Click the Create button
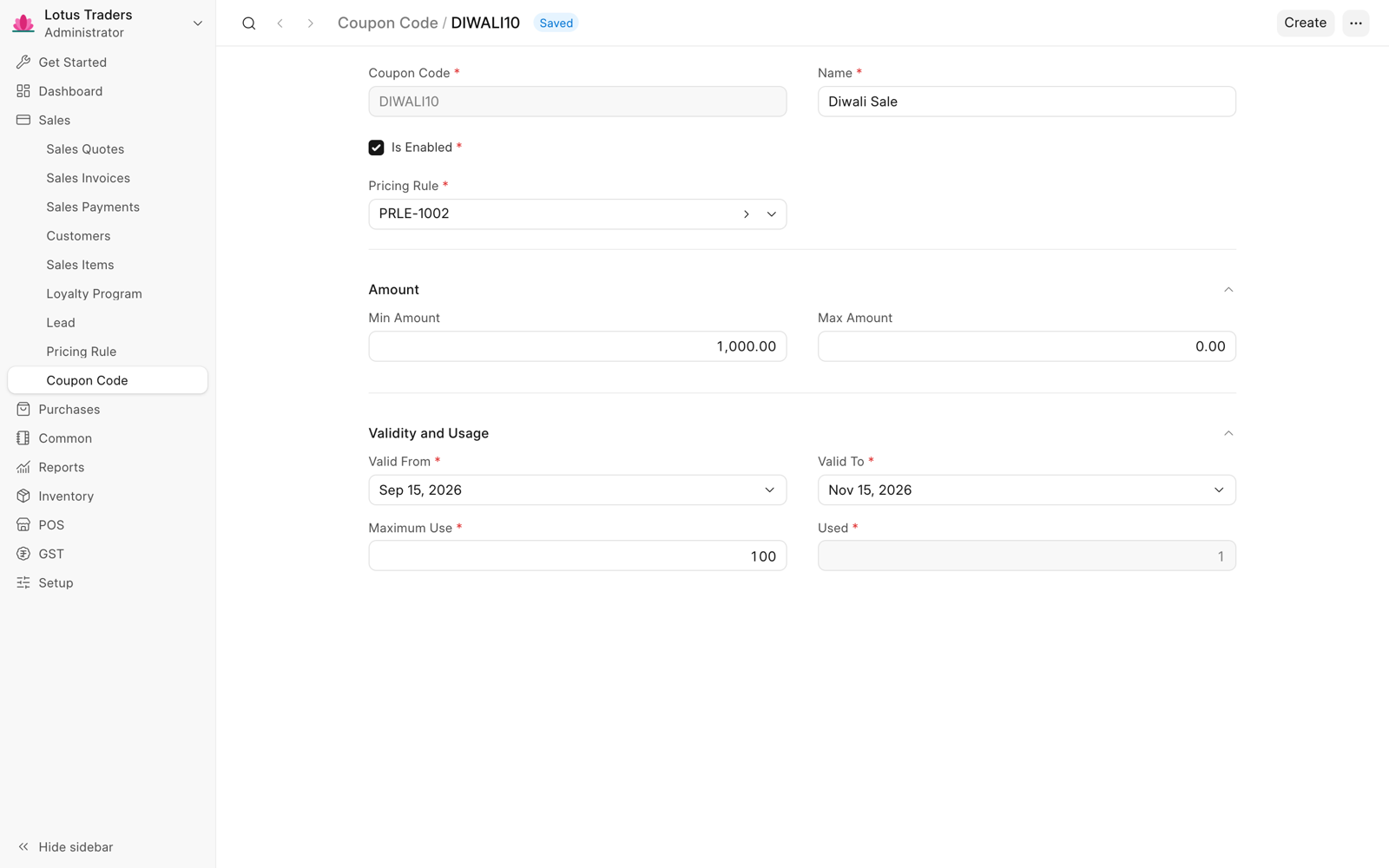This screenshot has width=1389, height=868. click(x=1305, y=23)
